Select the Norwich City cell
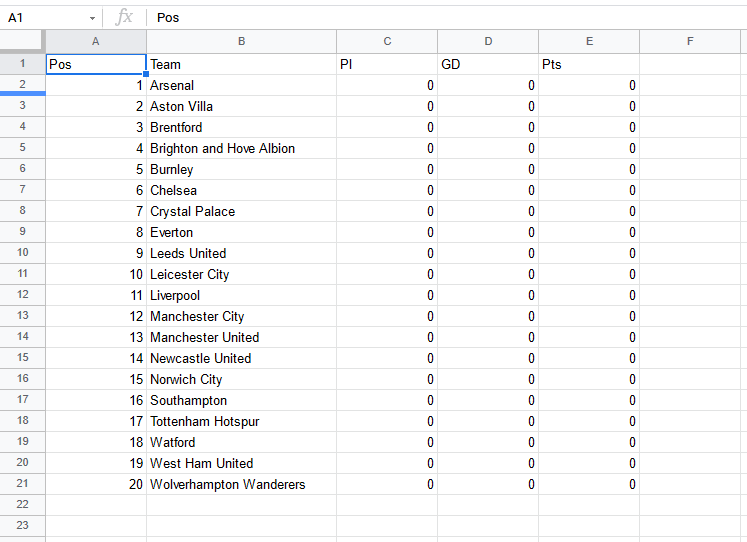The width and height of the screenshot is (747, 542). click(242, 379)
